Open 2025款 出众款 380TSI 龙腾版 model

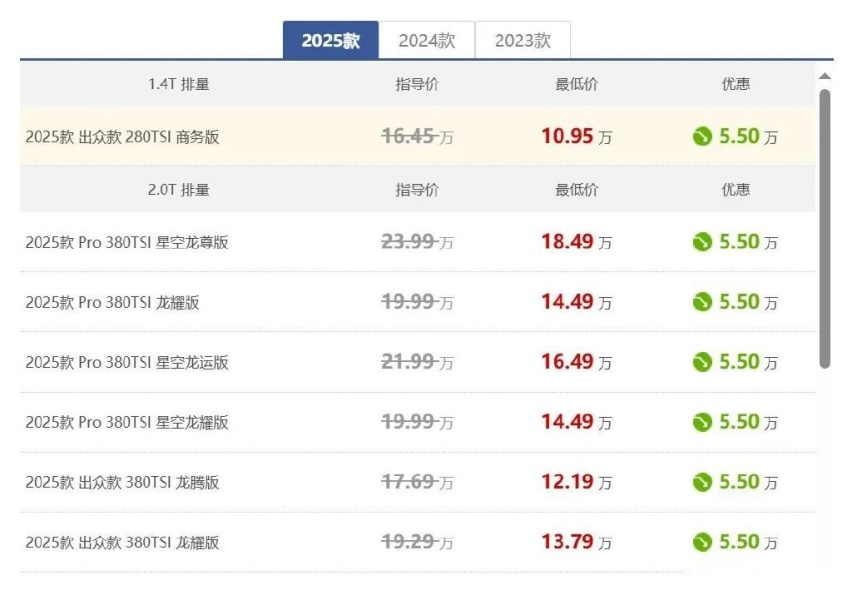122,483
